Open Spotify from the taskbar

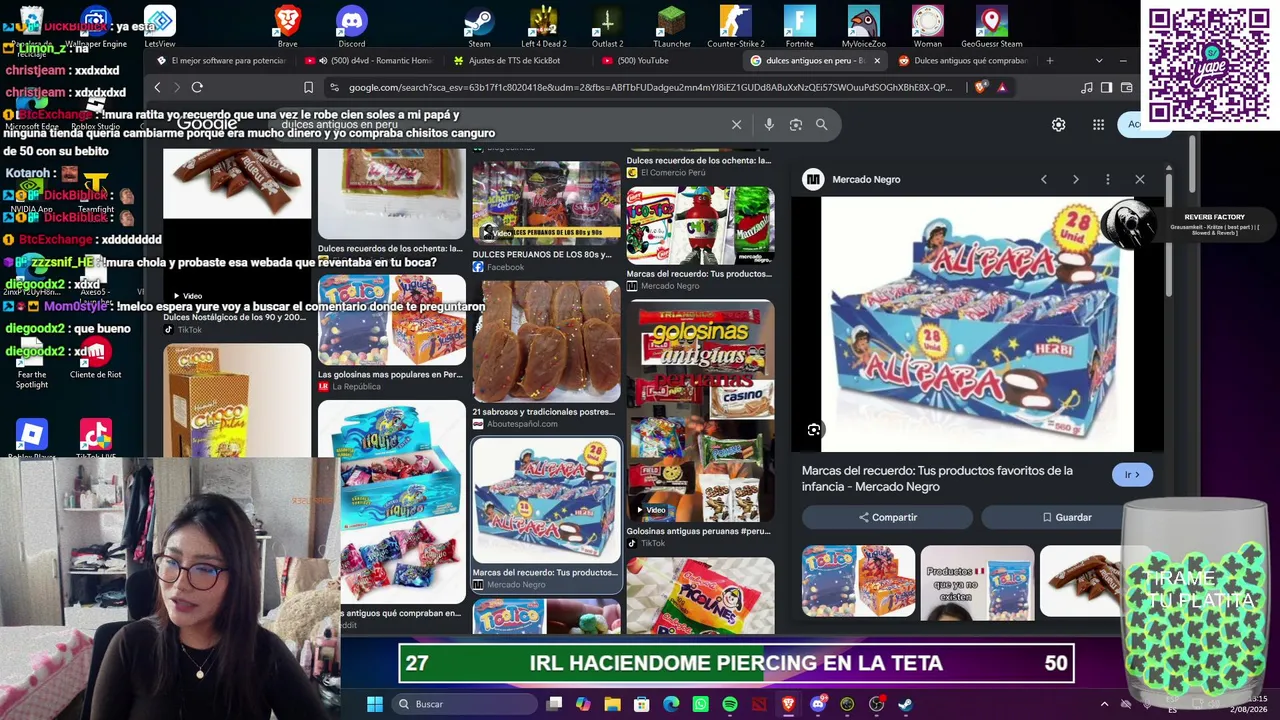[x=730, y=704]
